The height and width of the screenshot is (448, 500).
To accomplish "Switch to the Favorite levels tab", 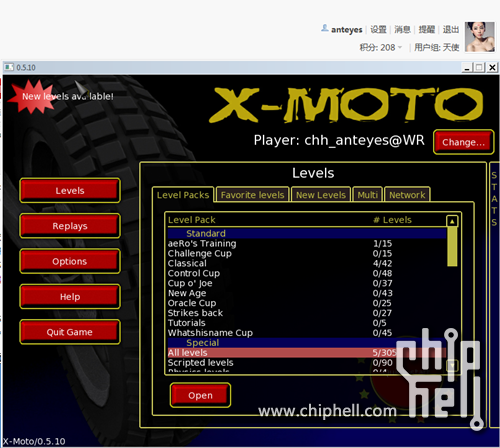I will click(252, 195).
